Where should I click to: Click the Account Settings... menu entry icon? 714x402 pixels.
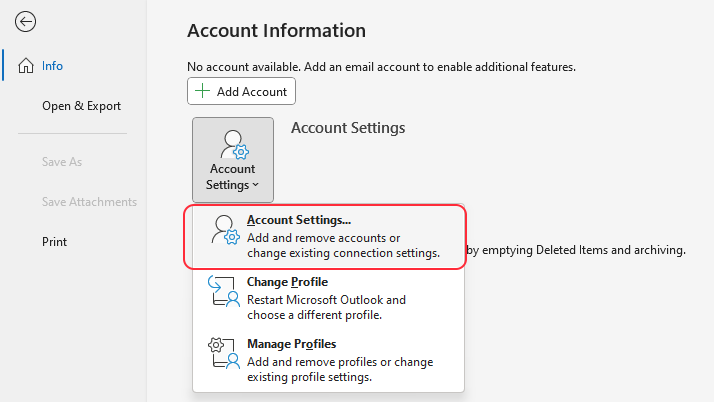(225, 230)
